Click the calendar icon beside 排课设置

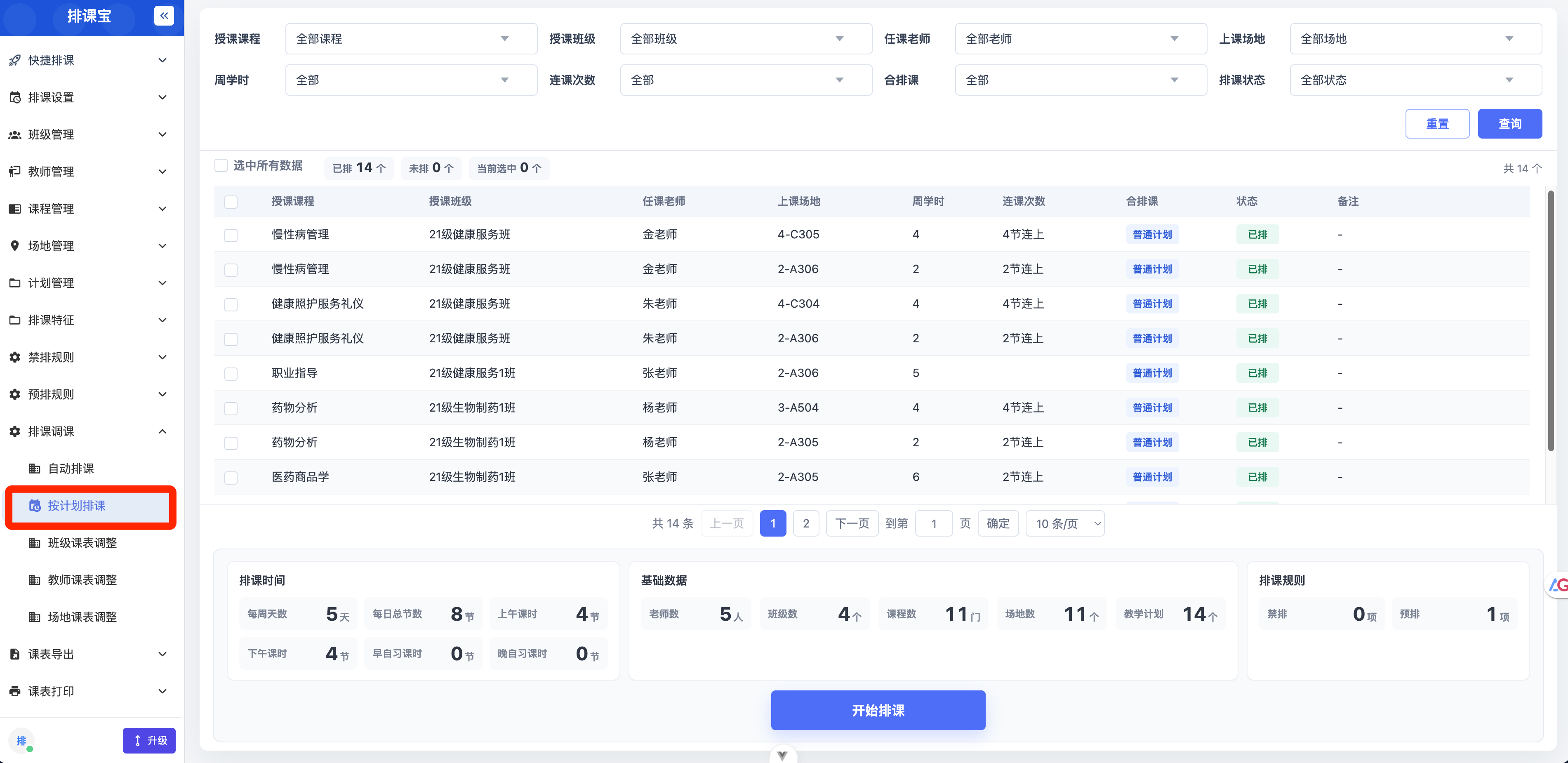pyautogui.click(x=14, y=97)
